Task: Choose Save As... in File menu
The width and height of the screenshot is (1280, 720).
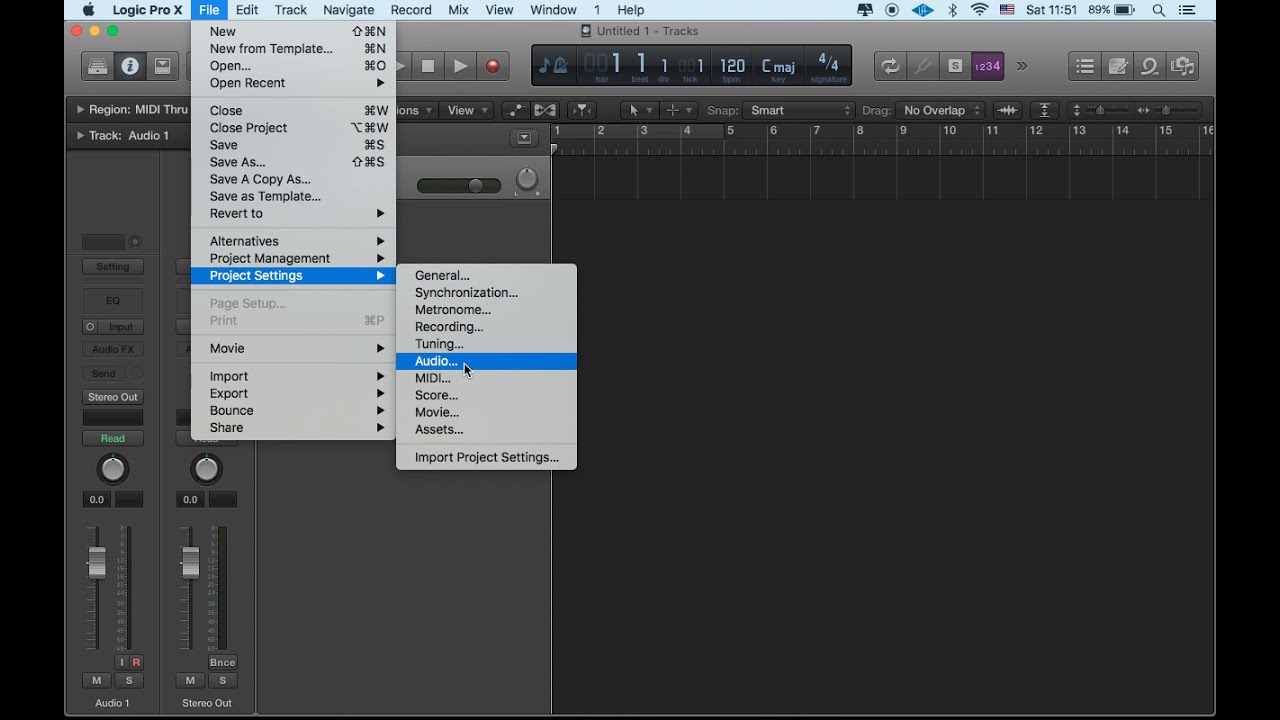Action: click(293, 162)
